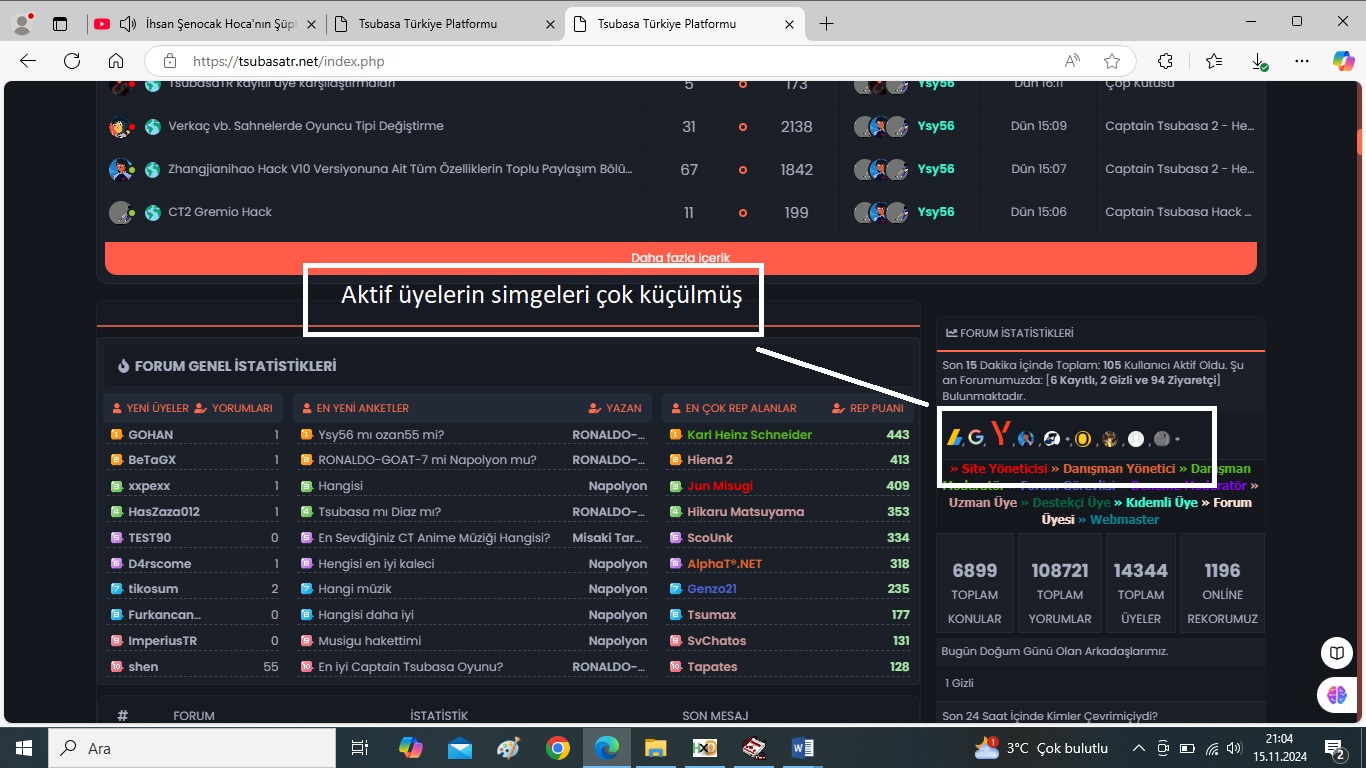The height and width of the screenshot is (768, 1366).
Task: Click the Webmaster group label
Action: coord(1124,520)
